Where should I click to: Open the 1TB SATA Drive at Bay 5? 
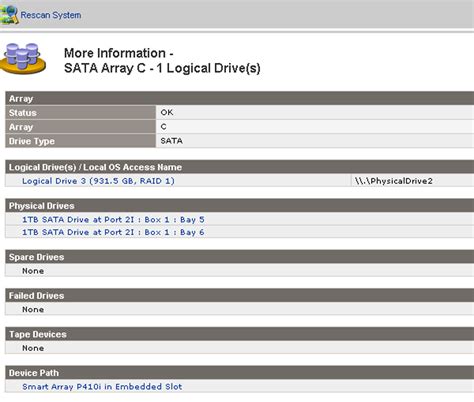tap(113, 220)
